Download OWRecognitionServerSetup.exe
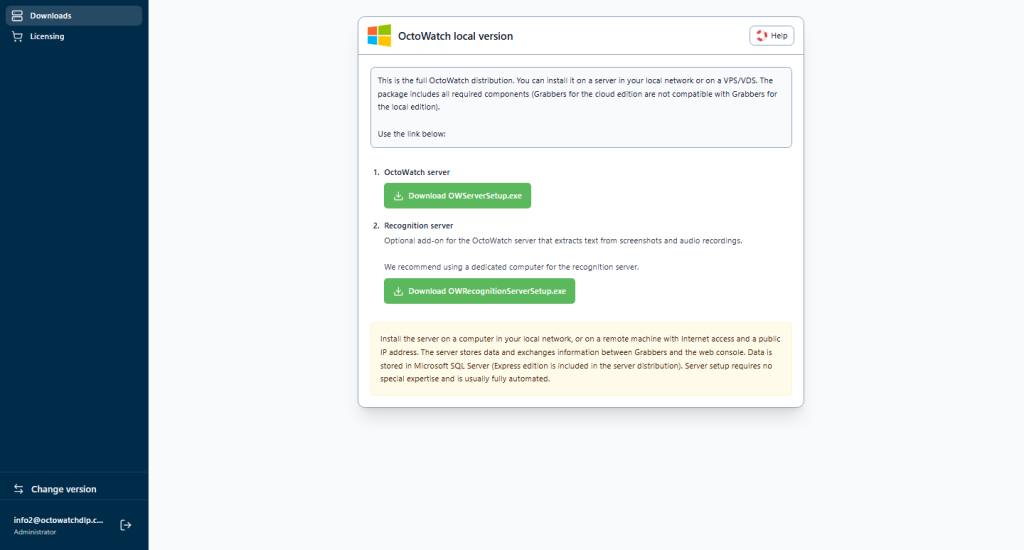 click(x=479, y=291)
